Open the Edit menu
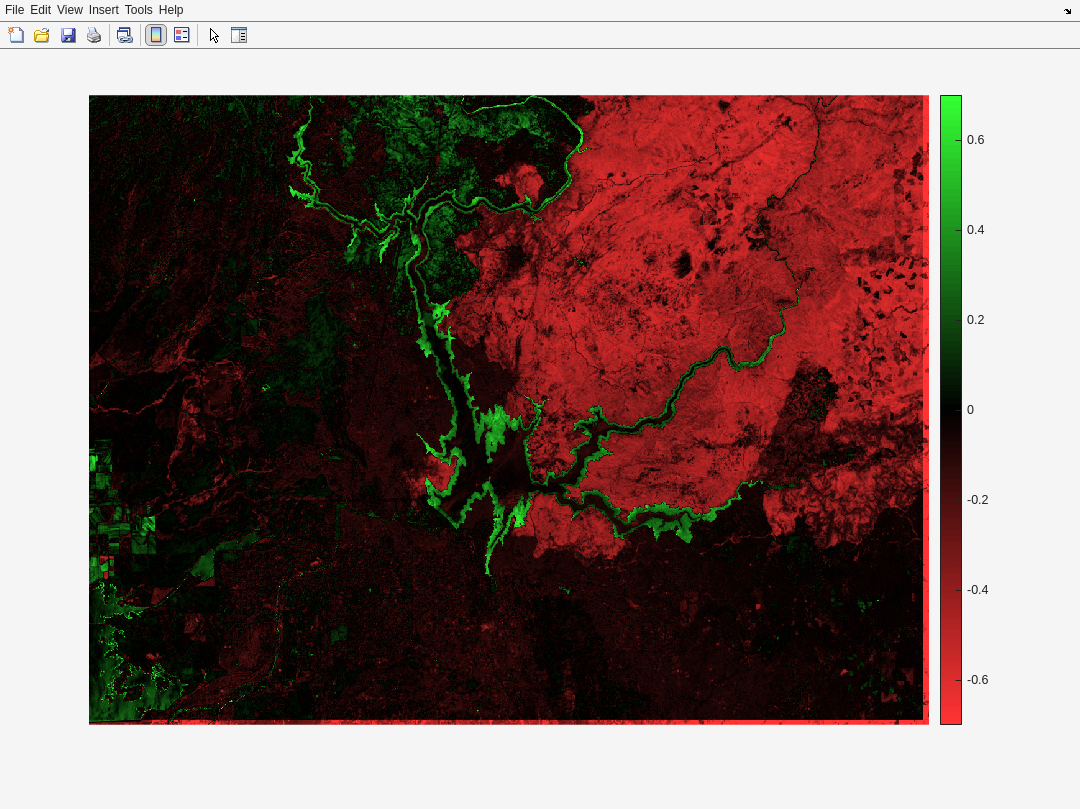The height and width of the screenshot is (809, 1080). [x=40, y=10]
